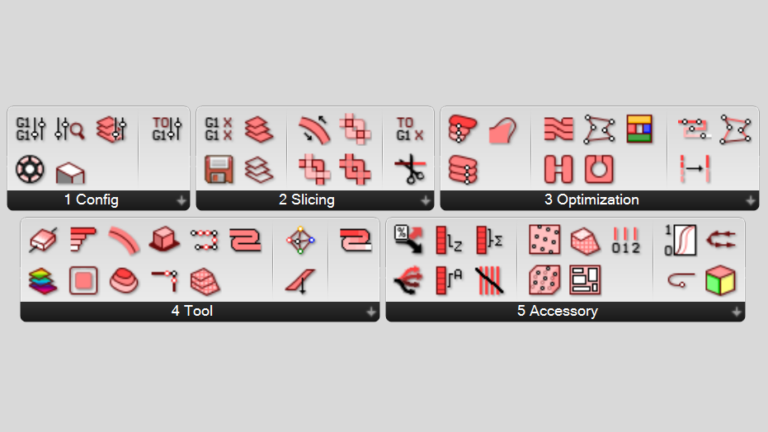Viewport: 768px width, 432px height.
Task: Select the yellow green colored cube icon
Action: pyautogui.click(x=720, y=280)
